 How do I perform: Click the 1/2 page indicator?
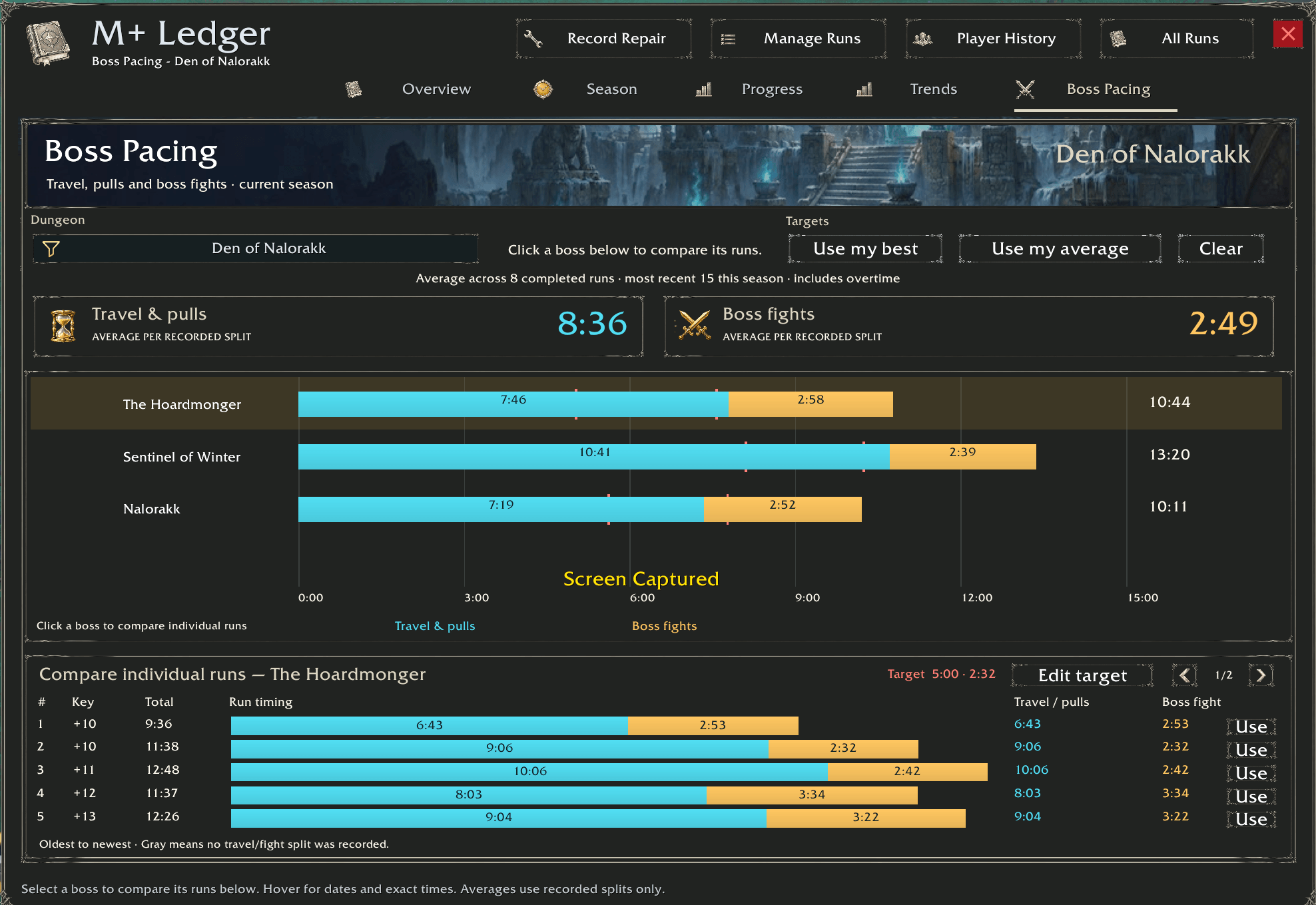1223,675
